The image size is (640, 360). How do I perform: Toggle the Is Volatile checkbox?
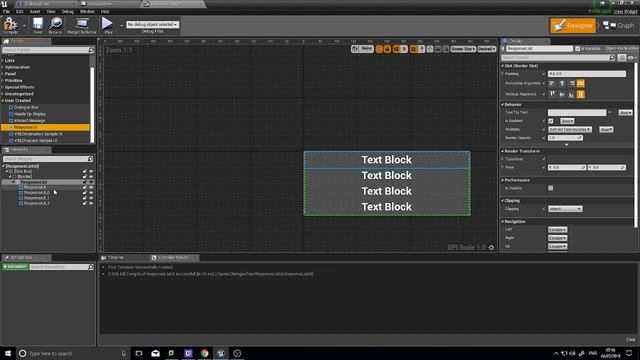click(x=551, y=188)
